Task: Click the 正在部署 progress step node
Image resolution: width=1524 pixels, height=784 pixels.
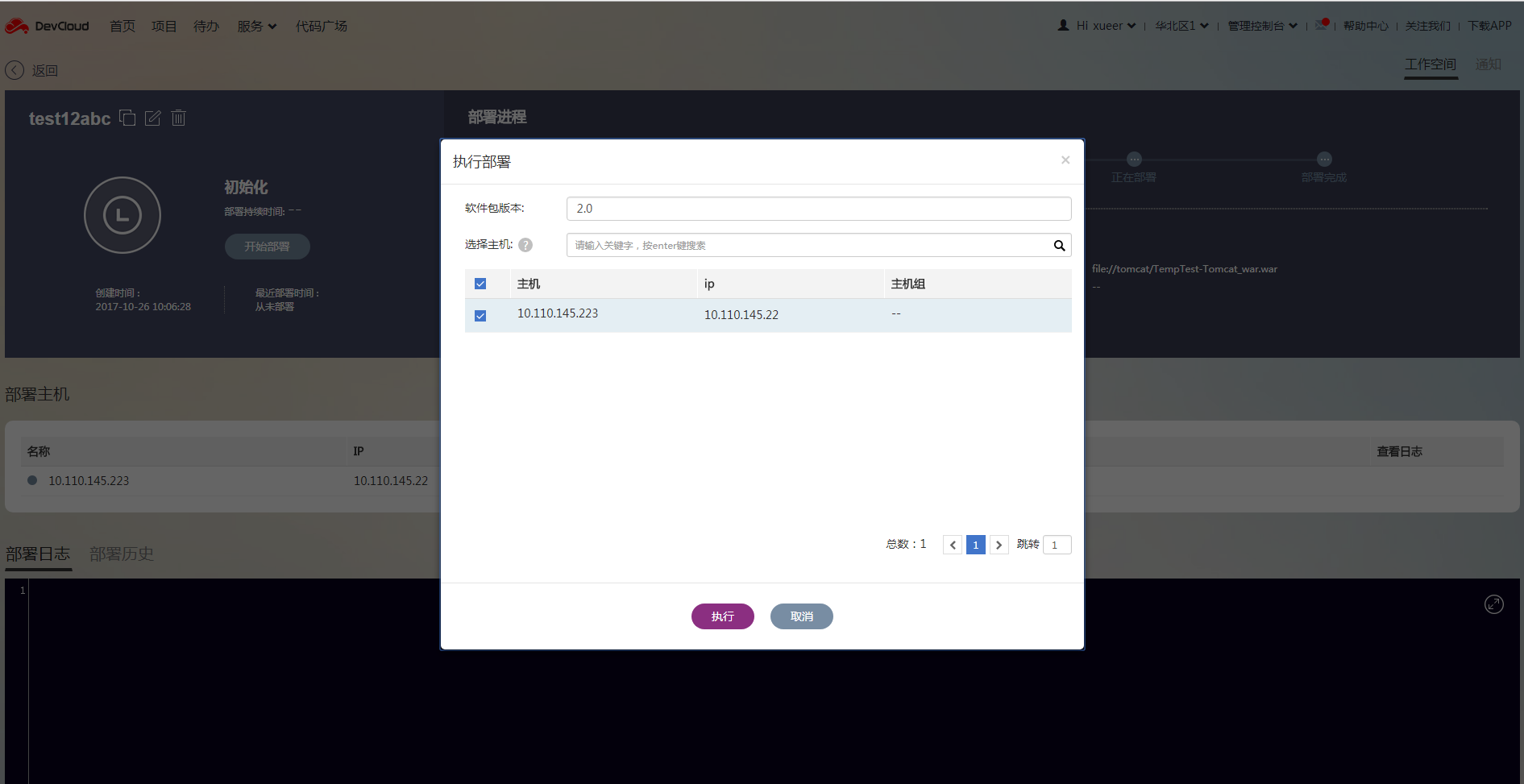Action: pyautogui.click(x=1134, y=160)
